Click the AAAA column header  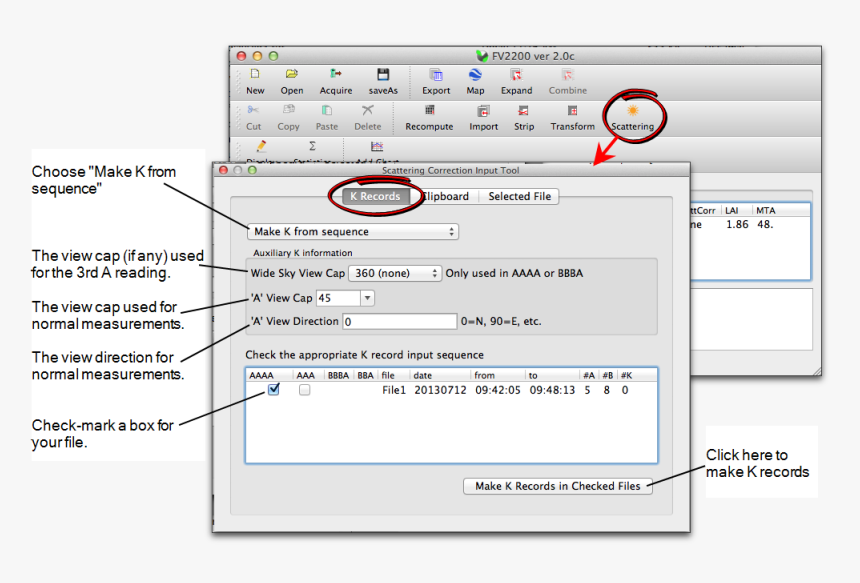point(261,375)
